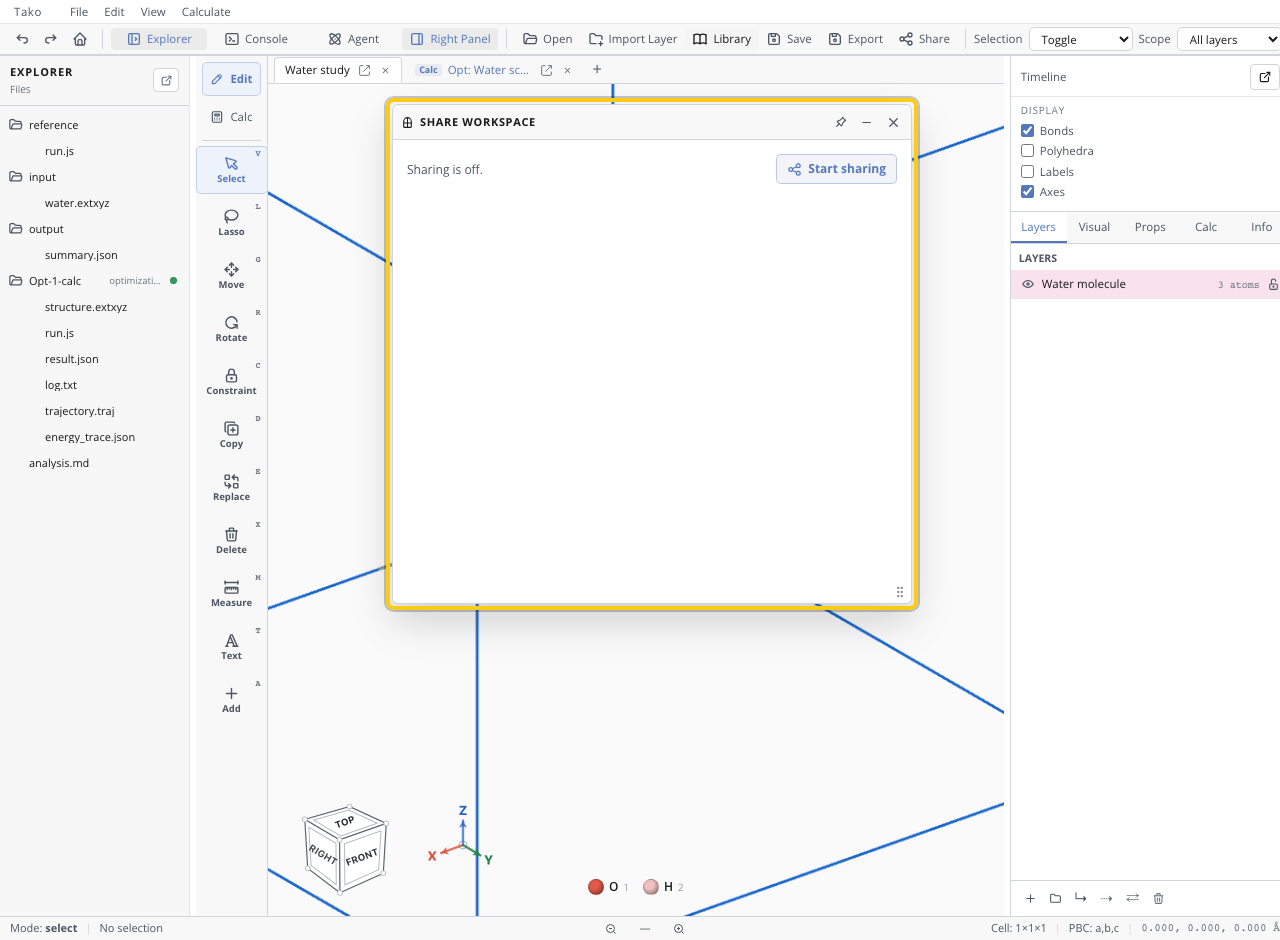This screenshot has width=1280, height=940.
Task: Click the Import Layer button
Action: tap(633, 39)
